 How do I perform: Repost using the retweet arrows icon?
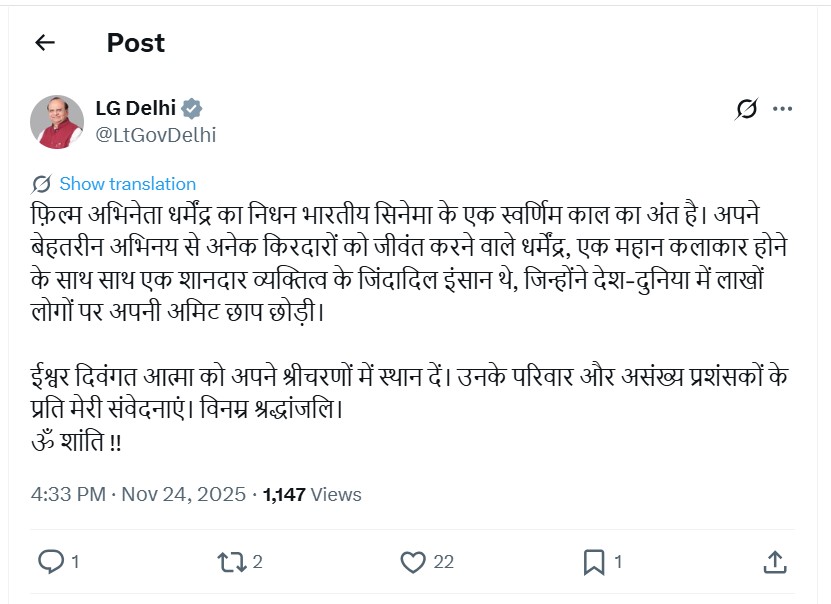pyautogui.click(x=232, y=562)
